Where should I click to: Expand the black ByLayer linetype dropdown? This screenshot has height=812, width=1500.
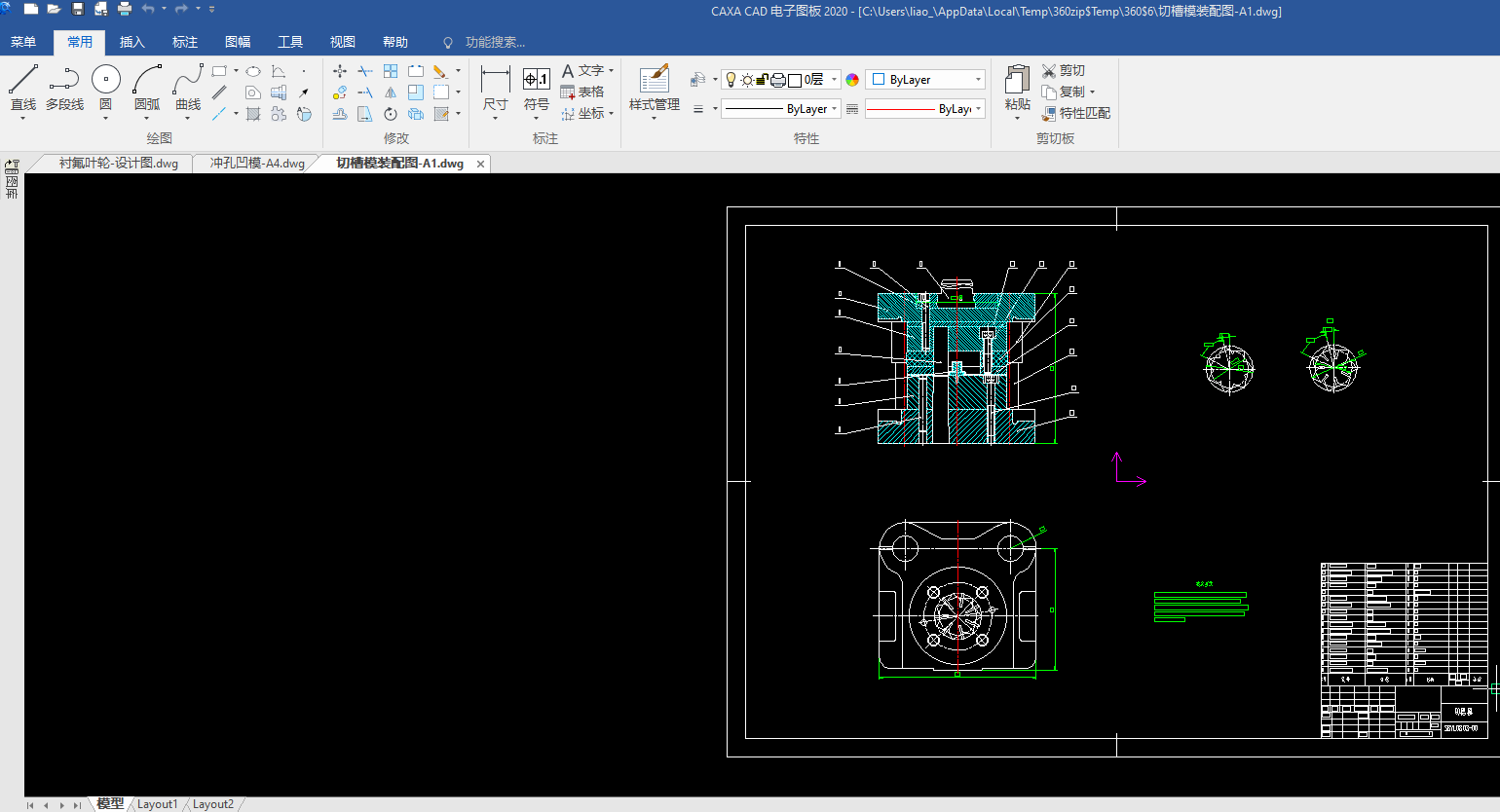[x=834, y=109]
